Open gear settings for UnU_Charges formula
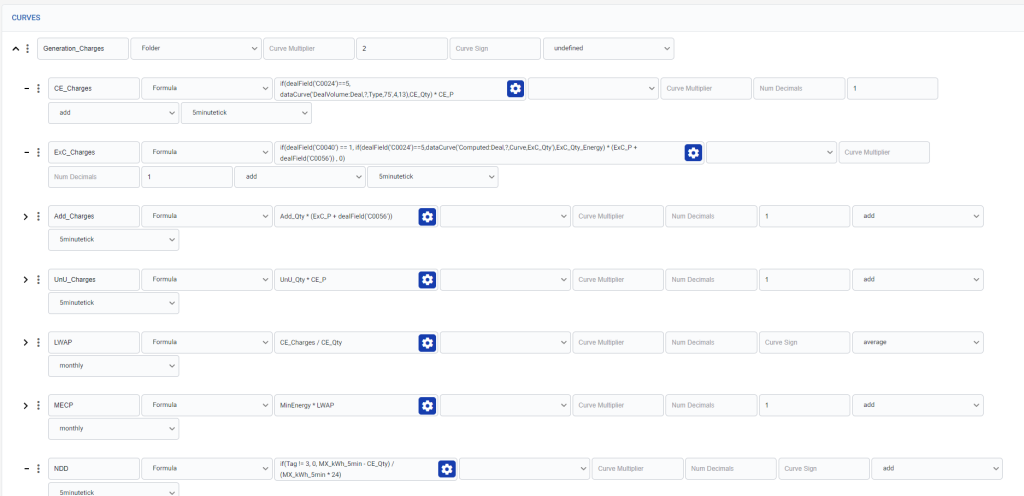1024x496 pixels. click(x=427, y=279)
